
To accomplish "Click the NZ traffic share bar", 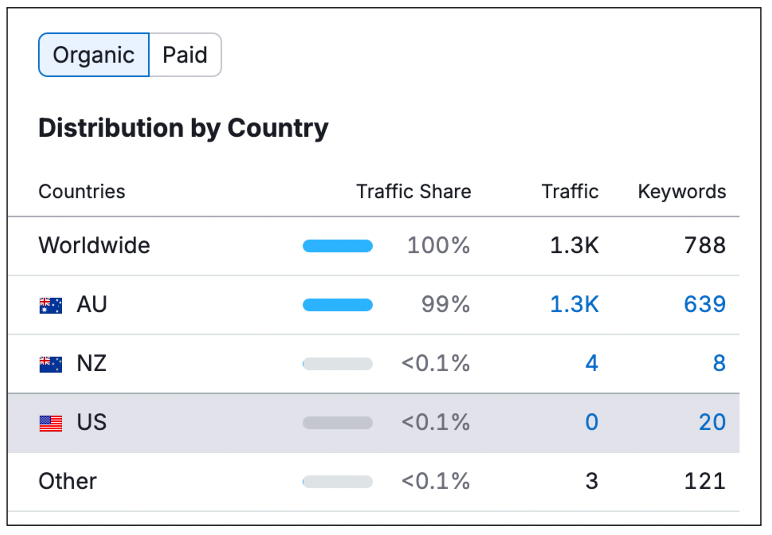I will pos(338,364).
